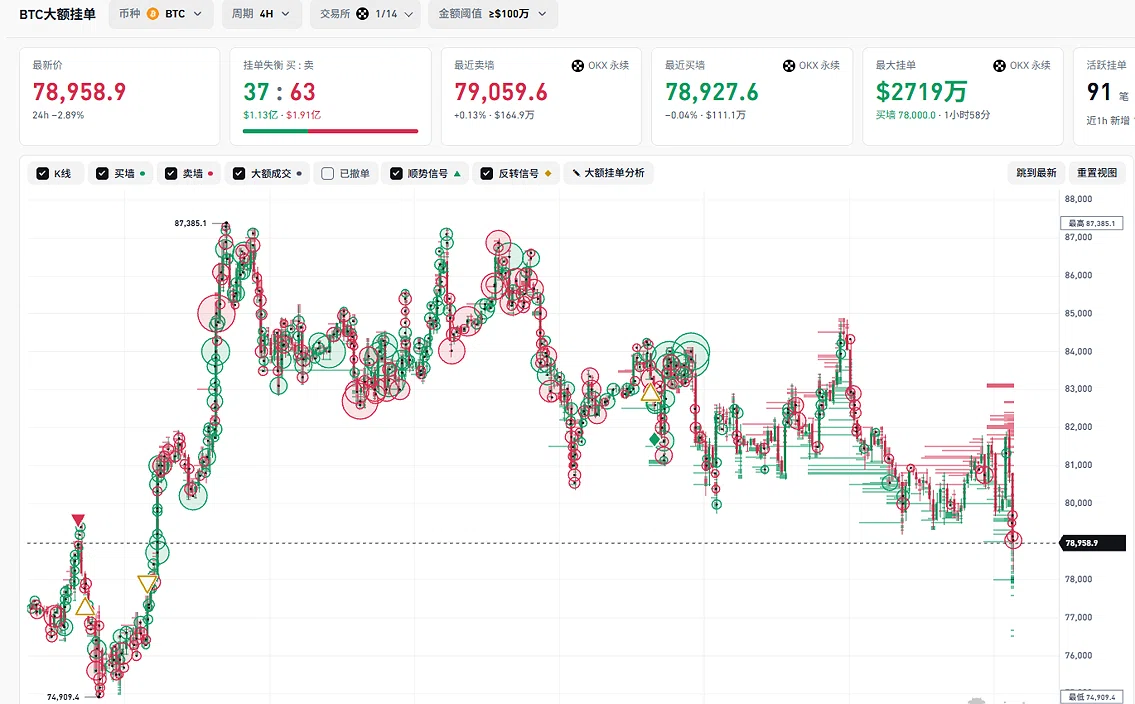Viewport: 1135px width, 704px height.
Task: Click the yellow downward triangle signal marker
Action: 148,584
